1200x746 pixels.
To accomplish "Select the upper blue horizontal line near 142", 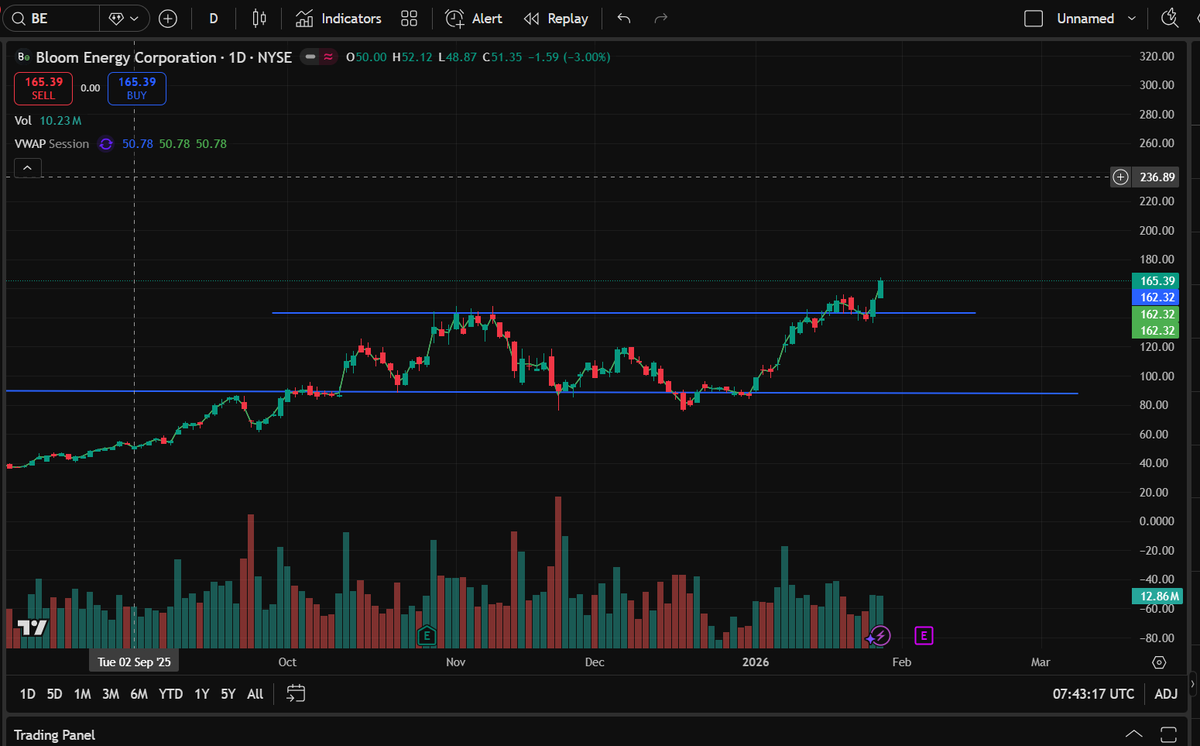I will [624, 313].
